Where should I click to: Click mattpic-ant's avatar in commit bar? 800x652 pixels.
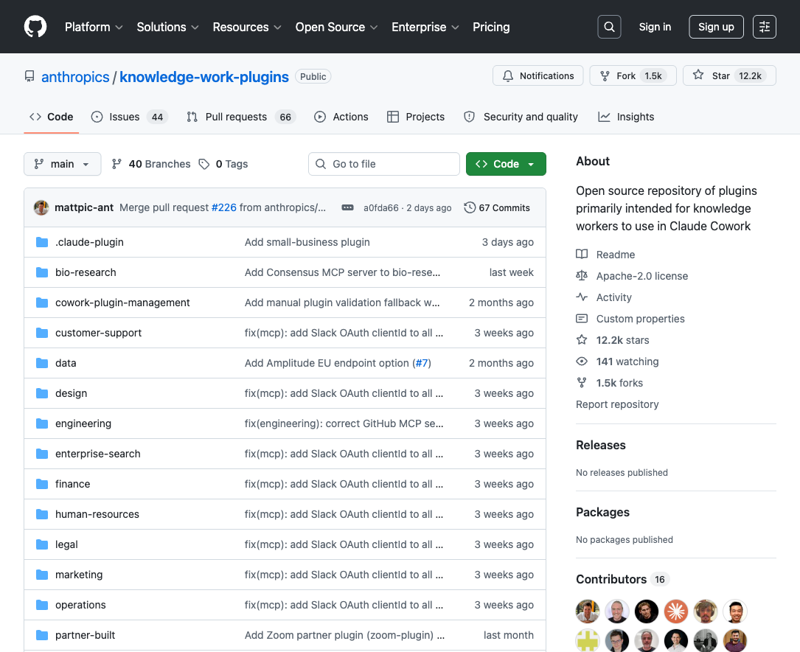(41, 208)
